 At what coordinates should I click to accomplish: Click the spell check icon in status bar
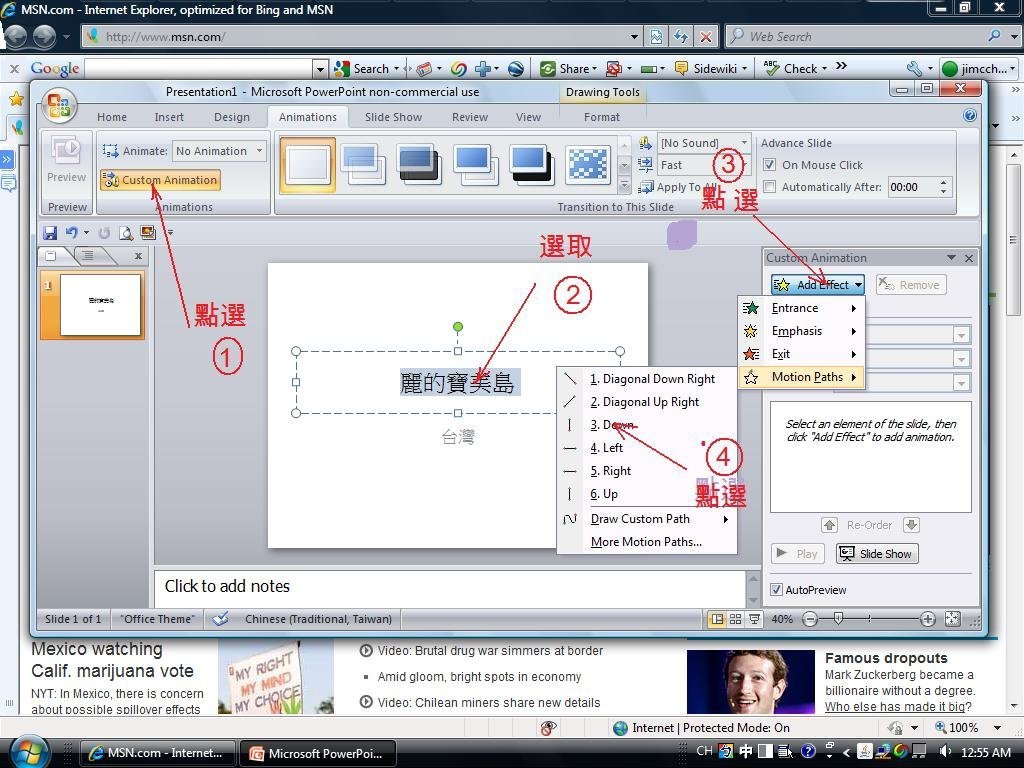[x=220, y=618]
